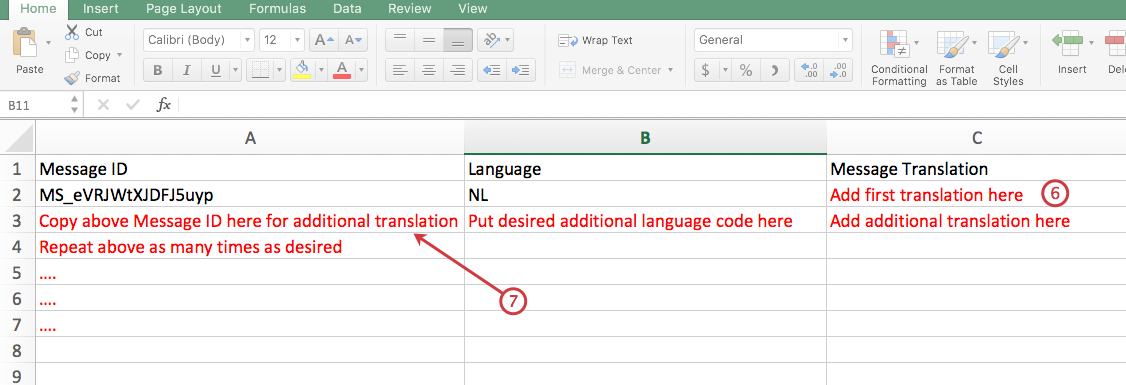Open the View tab
Image resolution: width=1126 pixels, height=385 pixels.
coord(473,9)
